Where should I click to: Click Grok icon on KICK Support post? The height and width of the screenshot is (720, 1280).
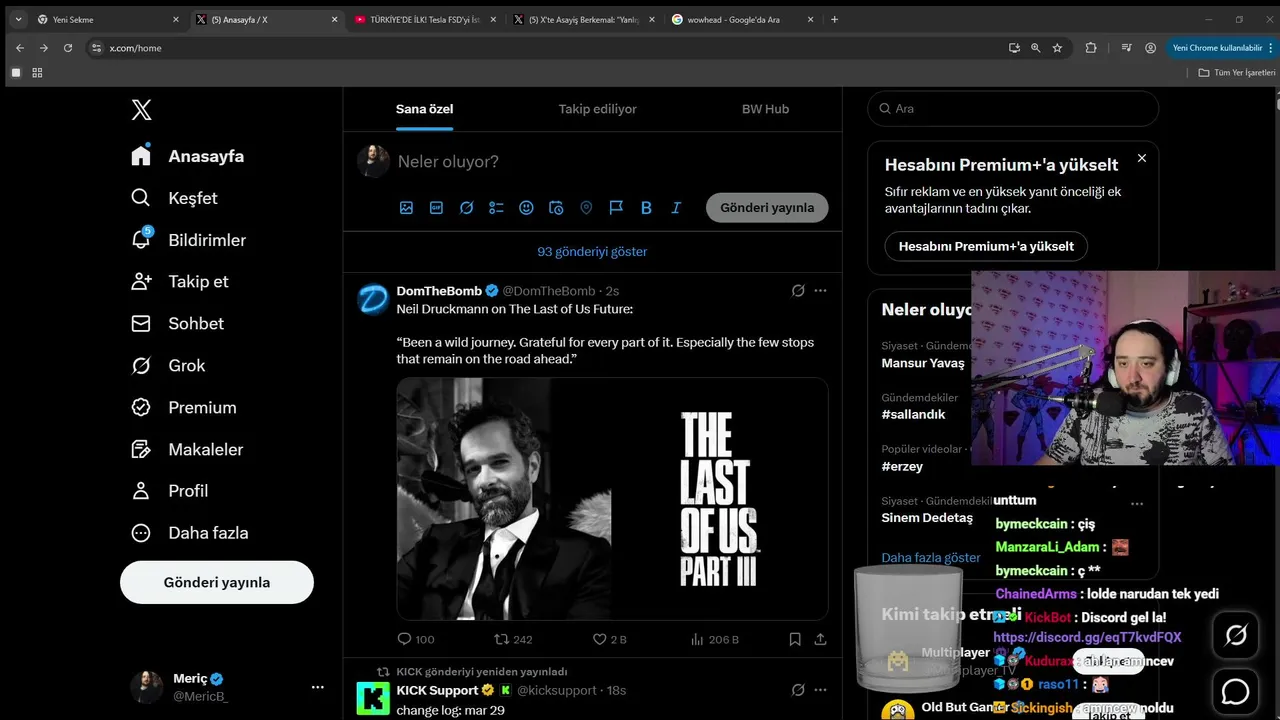click(798, 690)
